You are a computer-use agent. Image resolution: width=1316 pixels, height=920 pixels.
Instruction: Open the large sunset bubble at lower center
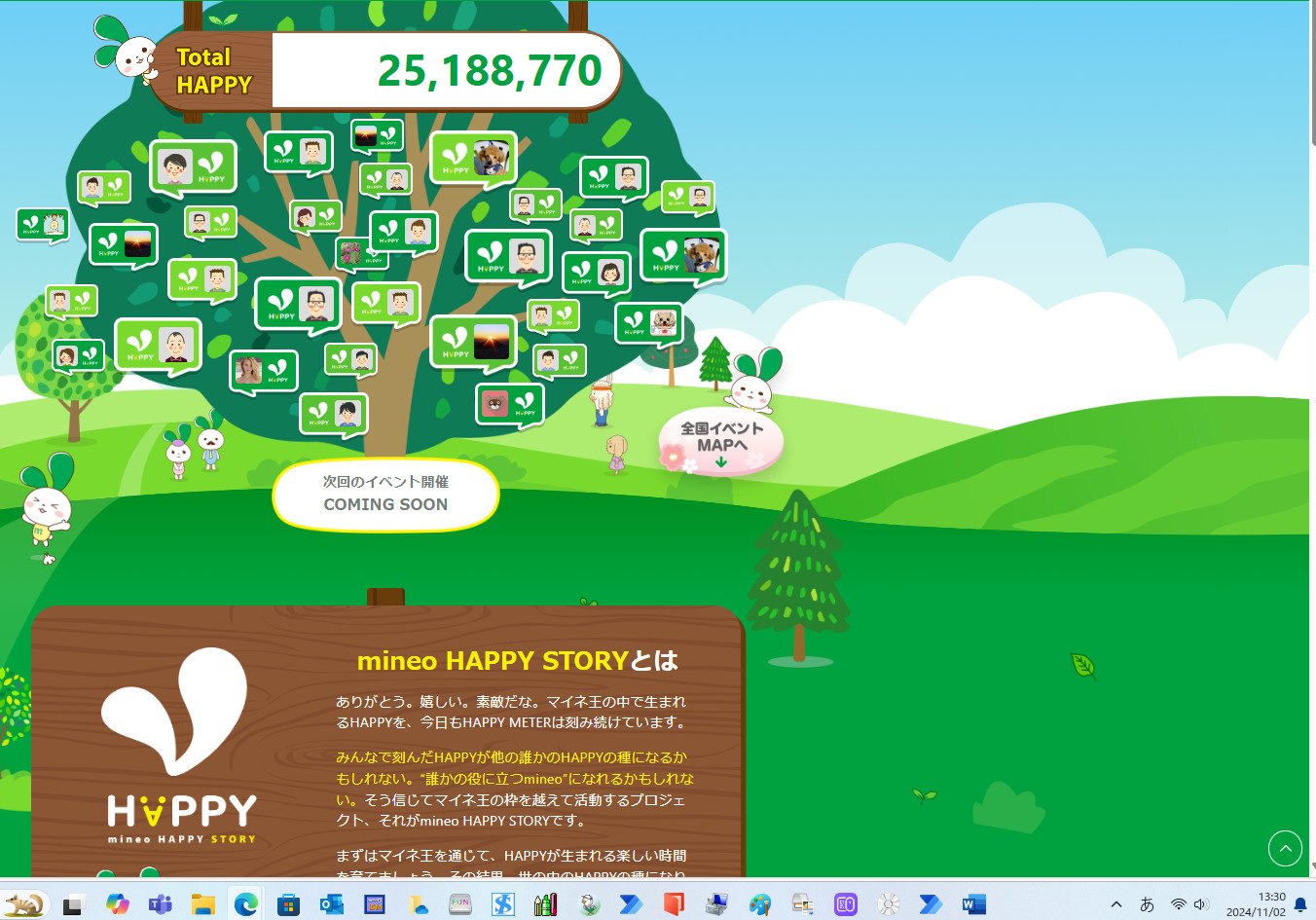pos(474,344)
